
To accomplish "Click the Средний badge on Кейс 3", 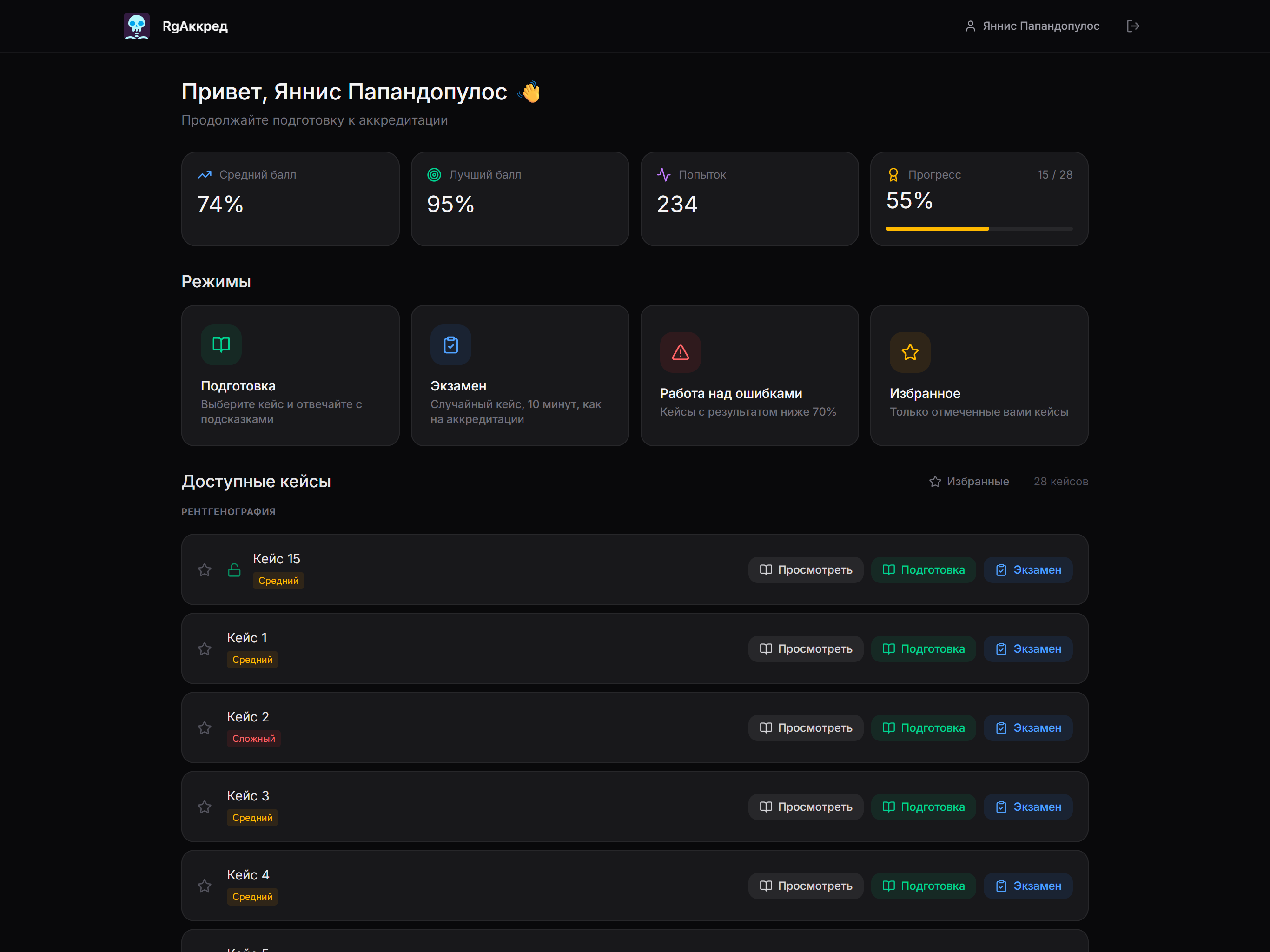I will click(x=252, y=818).
